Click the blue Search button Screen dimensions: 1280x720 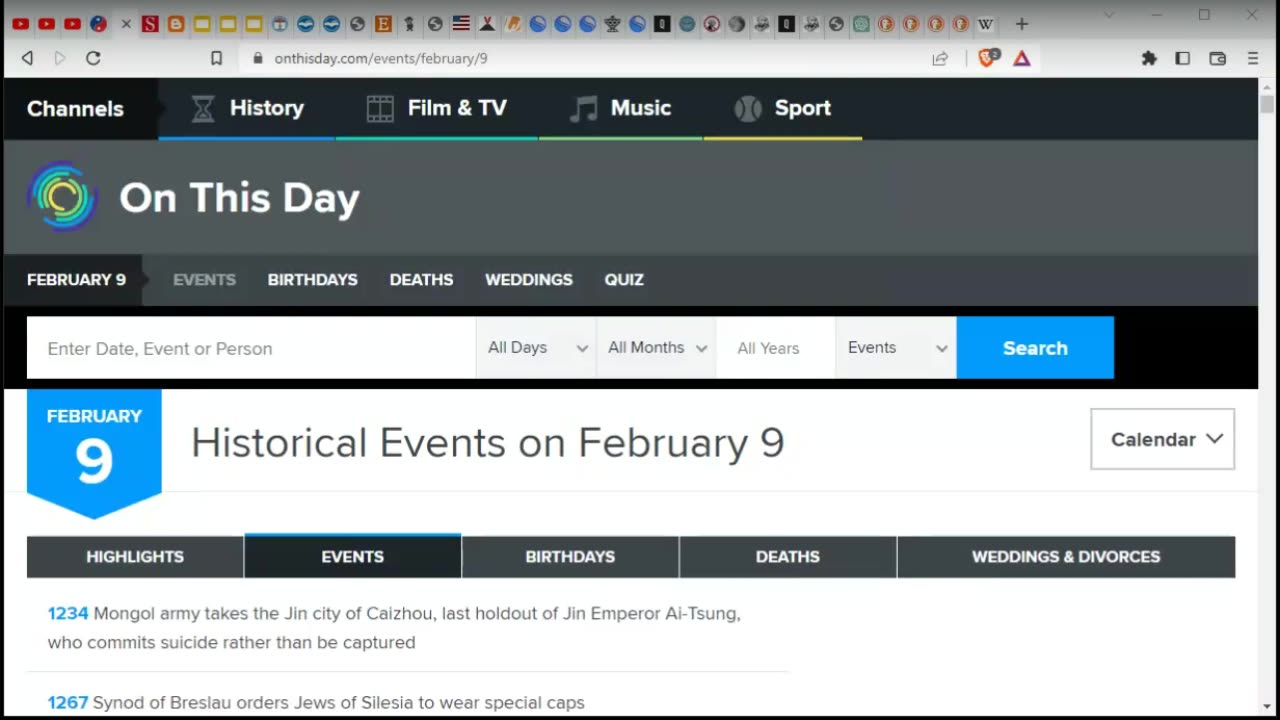[x=1035, y=348]
